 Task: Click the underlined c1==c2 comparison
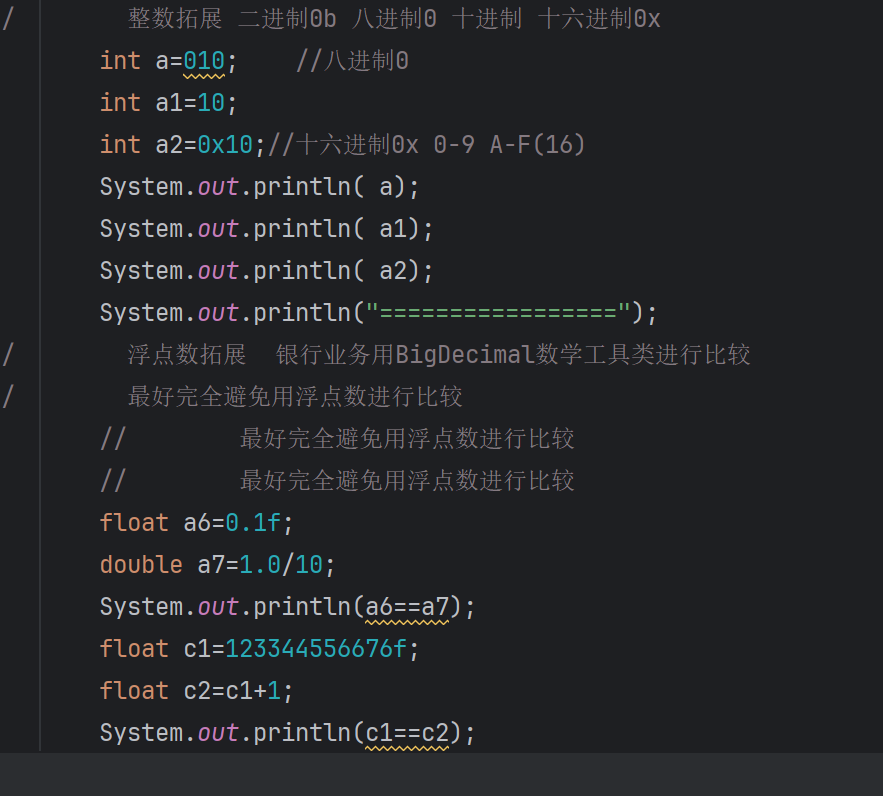tap(406, 733)
